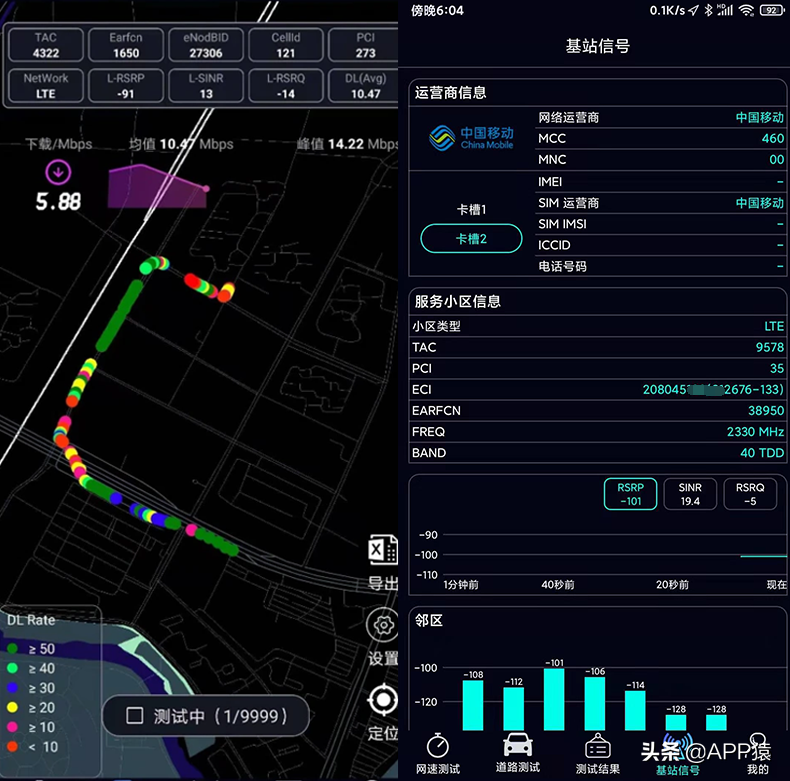Toggle the testing checkbox (1/9999)
Screen dimensions: 790x781
[135, 715]
